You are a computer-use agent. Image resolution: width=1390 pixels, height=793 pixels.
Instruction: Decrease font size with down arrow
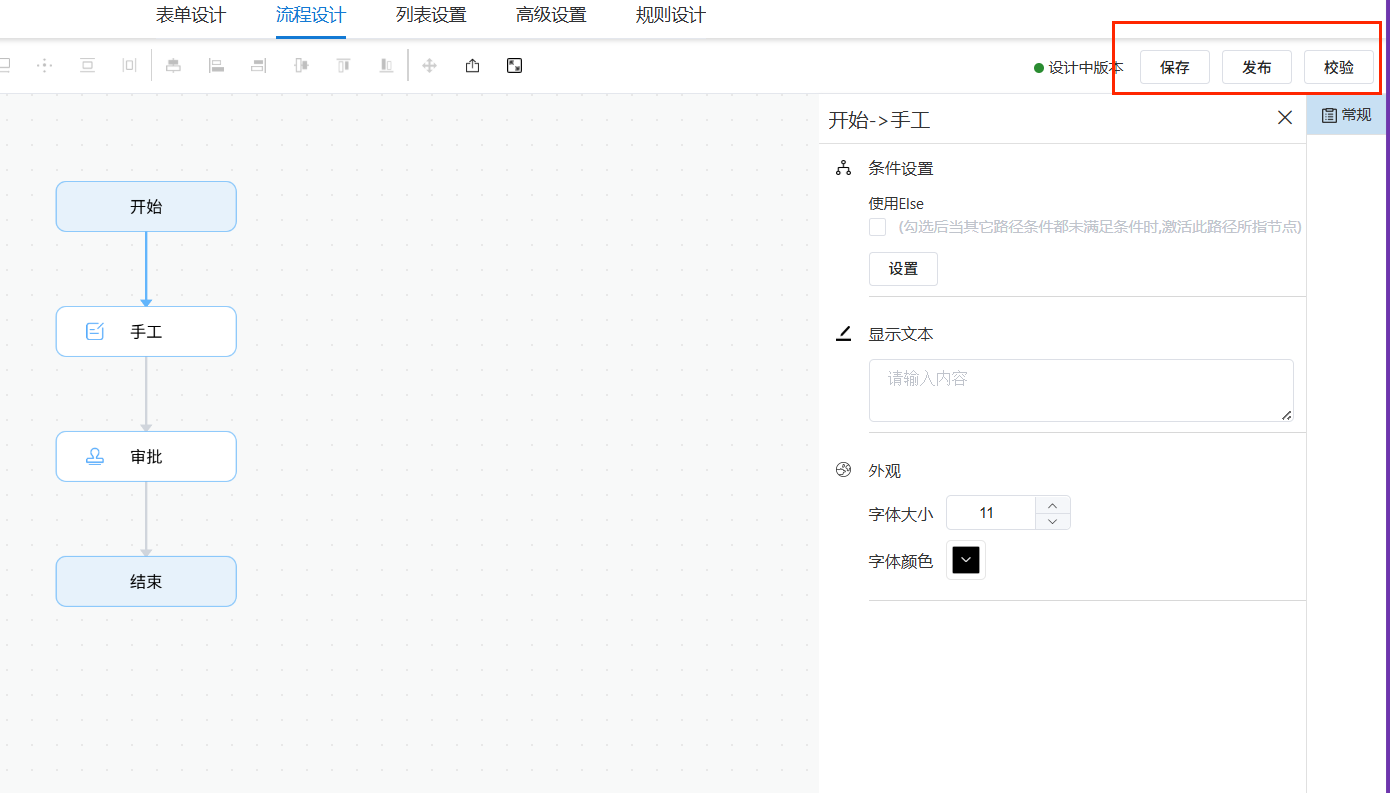tap(1053, 521)
